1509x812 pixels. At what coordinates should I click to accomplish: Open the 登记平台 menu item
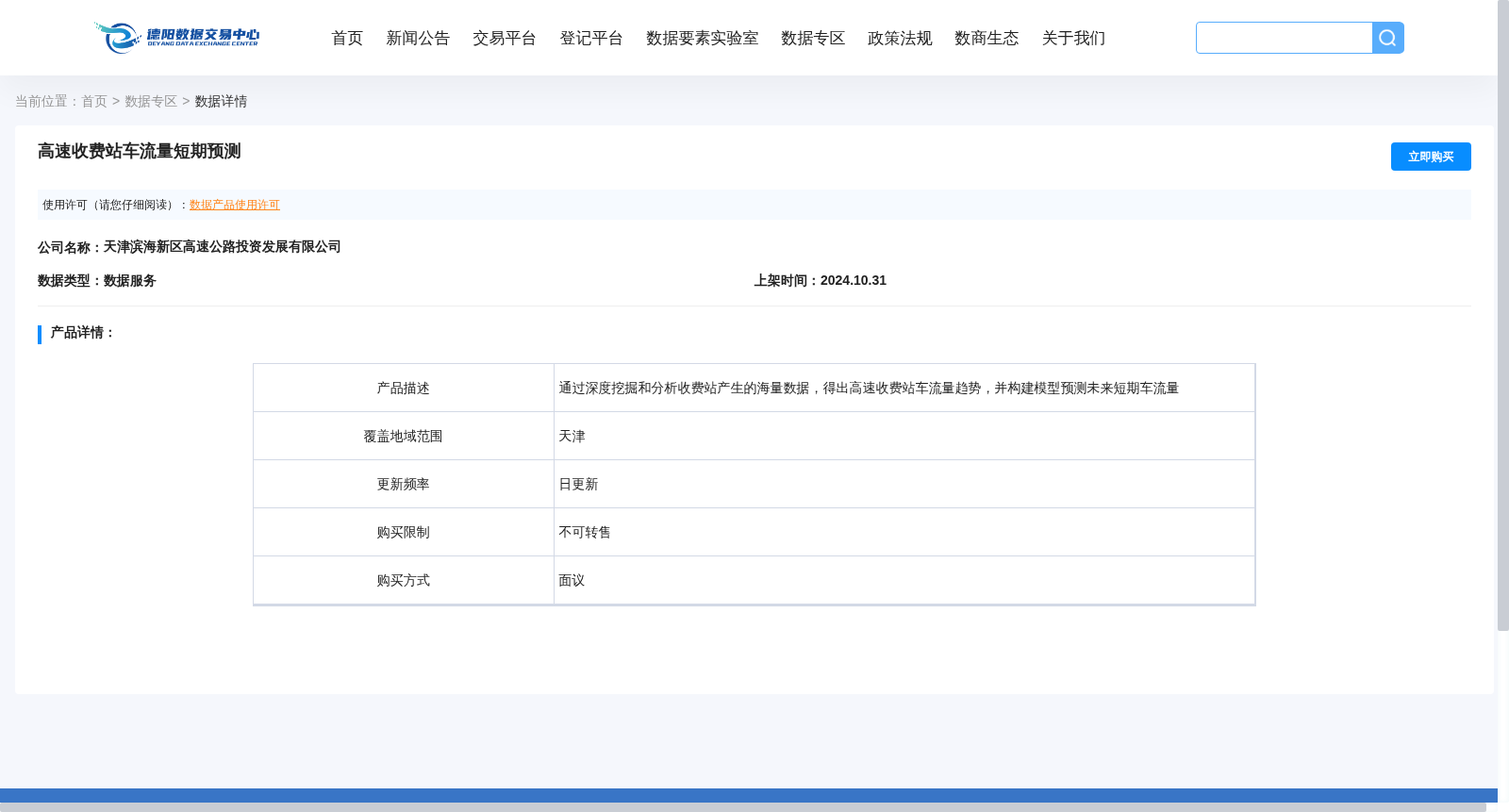591,38
